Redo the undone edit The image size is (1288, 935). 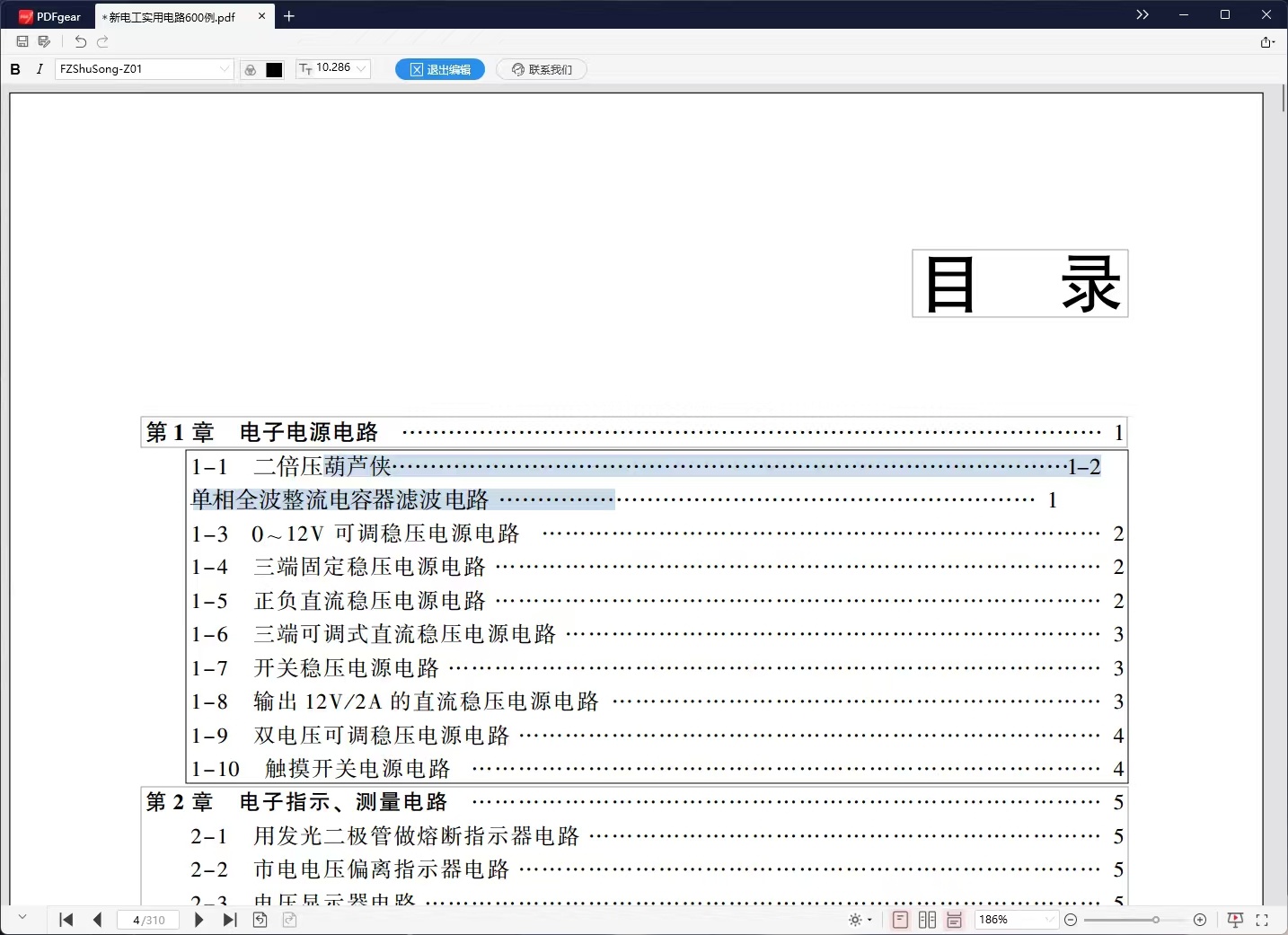[x=102, y=41]
